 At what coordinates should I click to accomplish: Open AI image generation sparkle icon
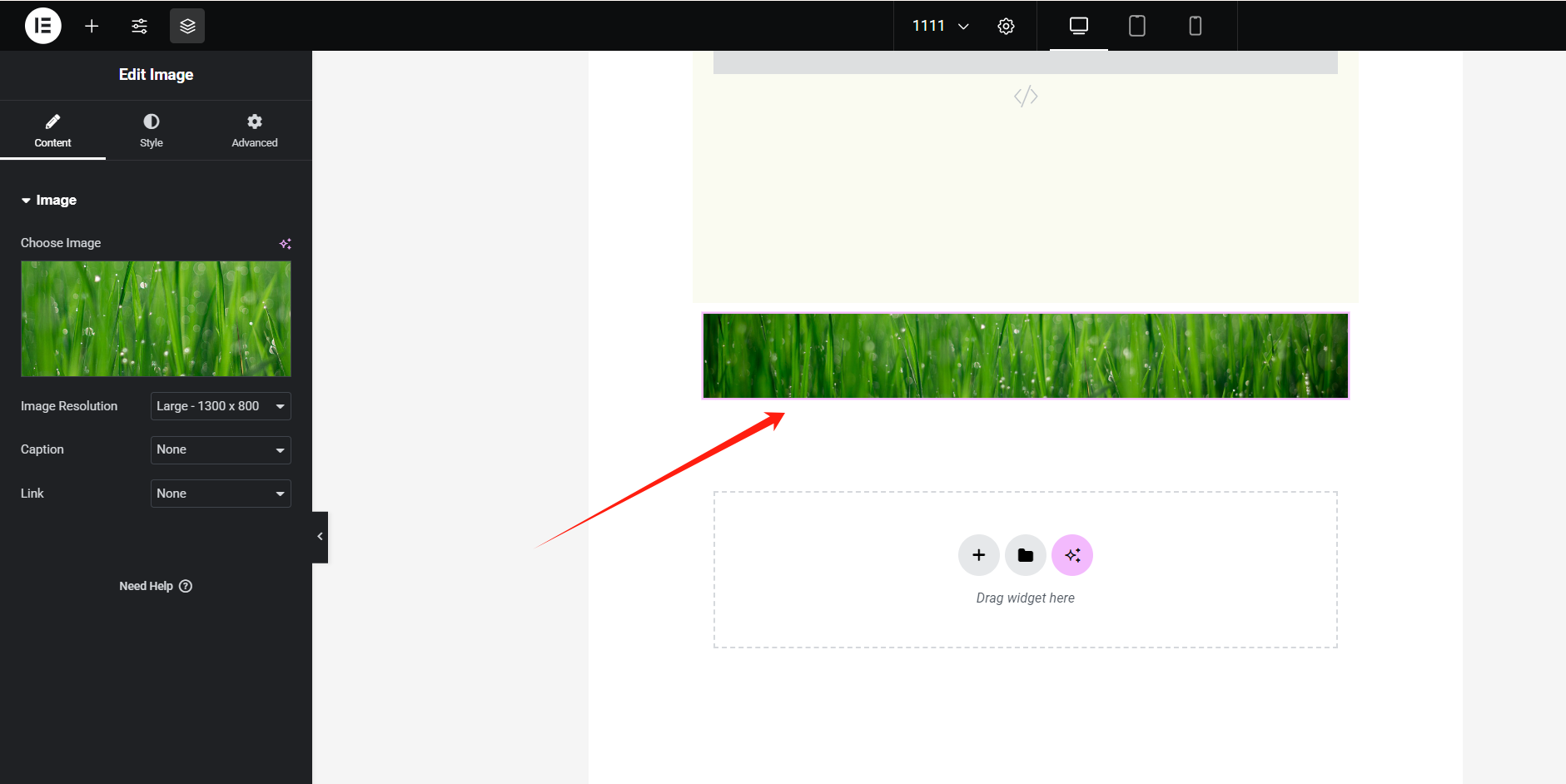point(286,243)
